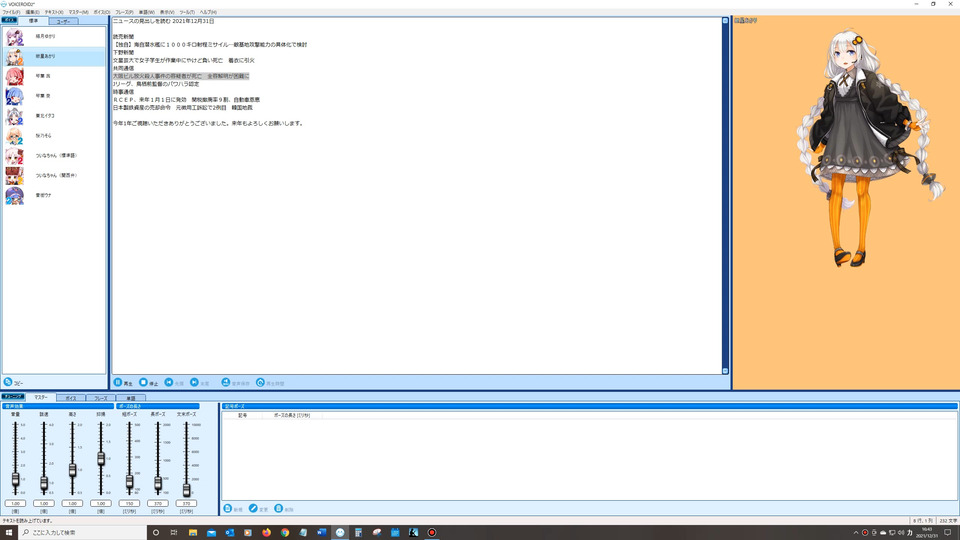Open the Windows Start menu

point(9,532)
